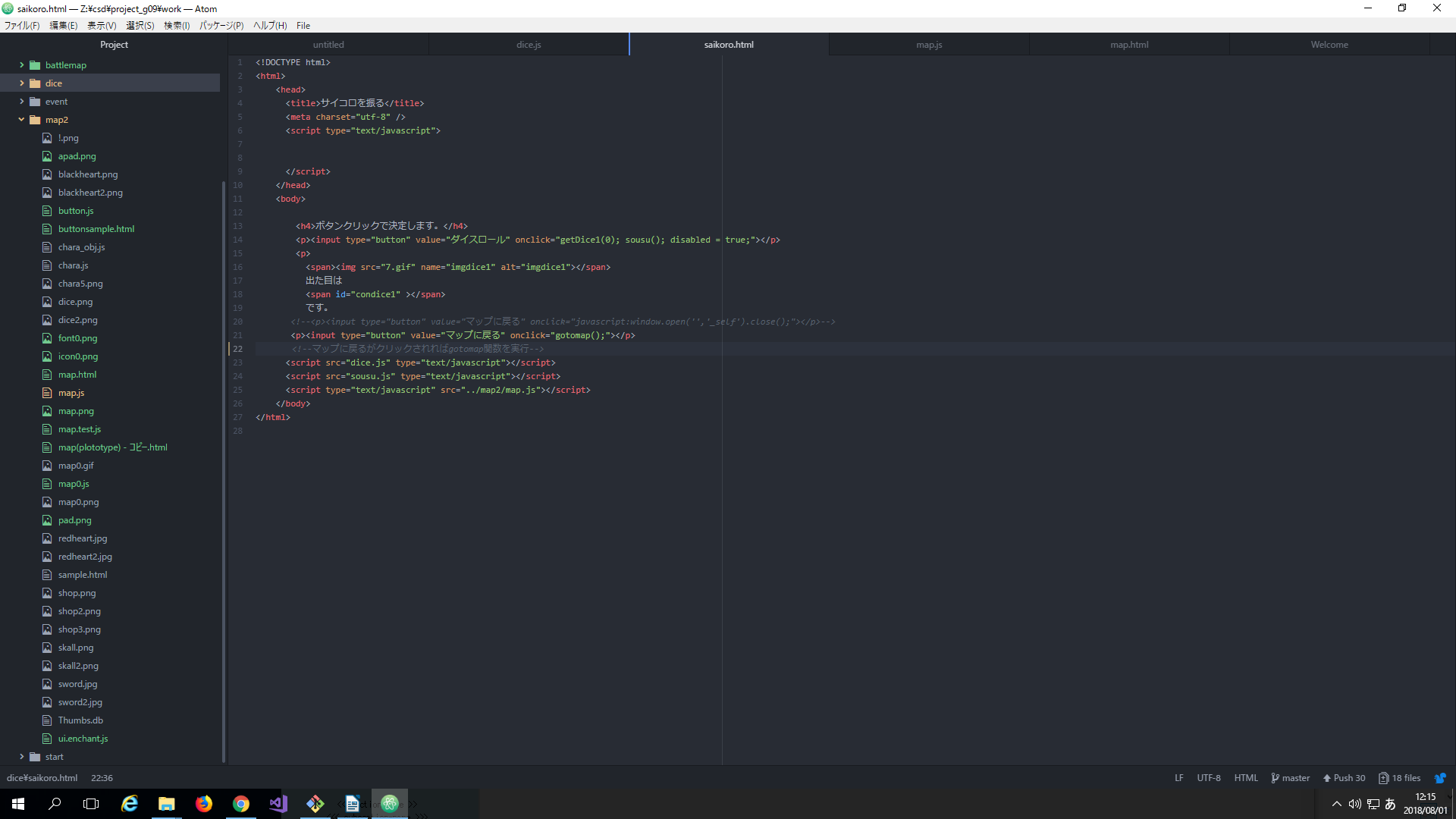
Task: Select sword2.jpg in the tree
Action: (80, 702)
